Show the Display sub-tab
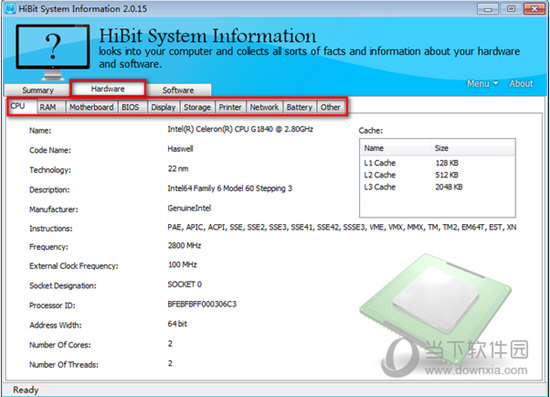The image size is (550, 397). point(163,107)
